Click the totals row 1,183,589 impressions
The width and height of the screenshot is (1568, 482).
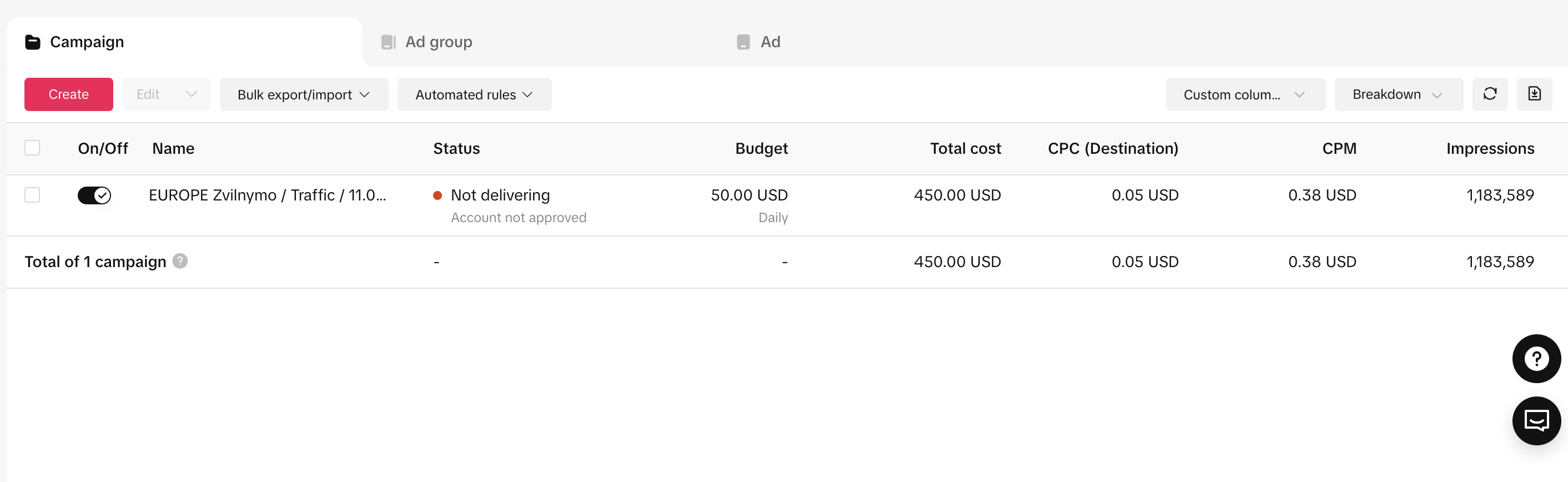click(1500, 262)
